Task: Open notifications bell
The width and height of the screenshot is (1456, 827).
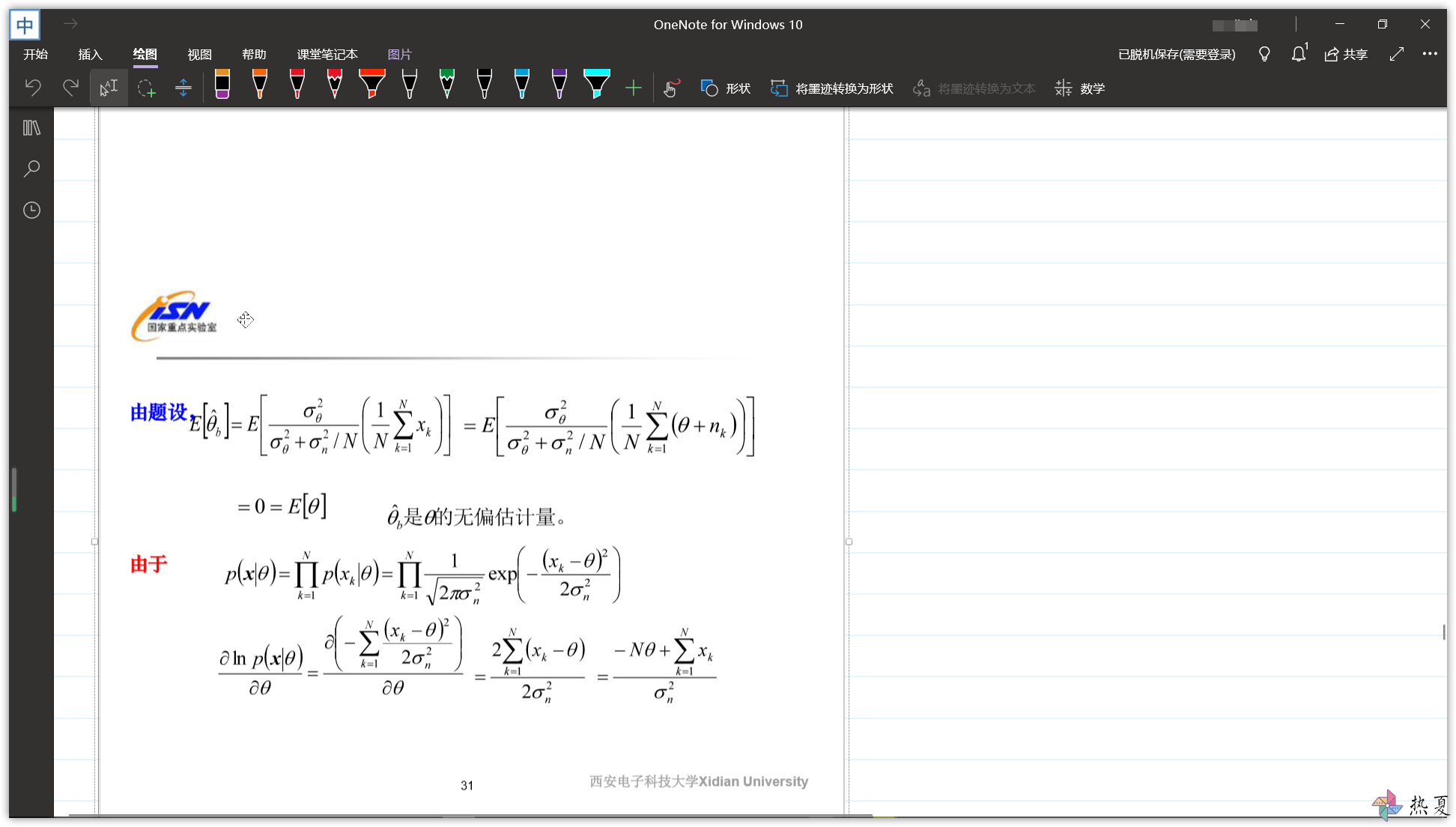Action: (1299, 54)
